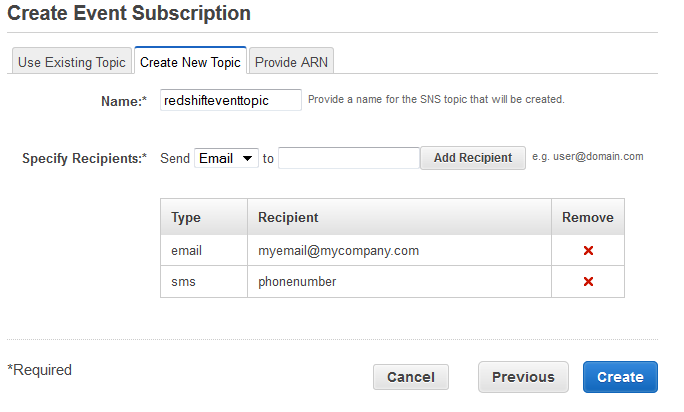Click the phonenumber recipient cell
684x412 pixels.
[x=297, y=282]
